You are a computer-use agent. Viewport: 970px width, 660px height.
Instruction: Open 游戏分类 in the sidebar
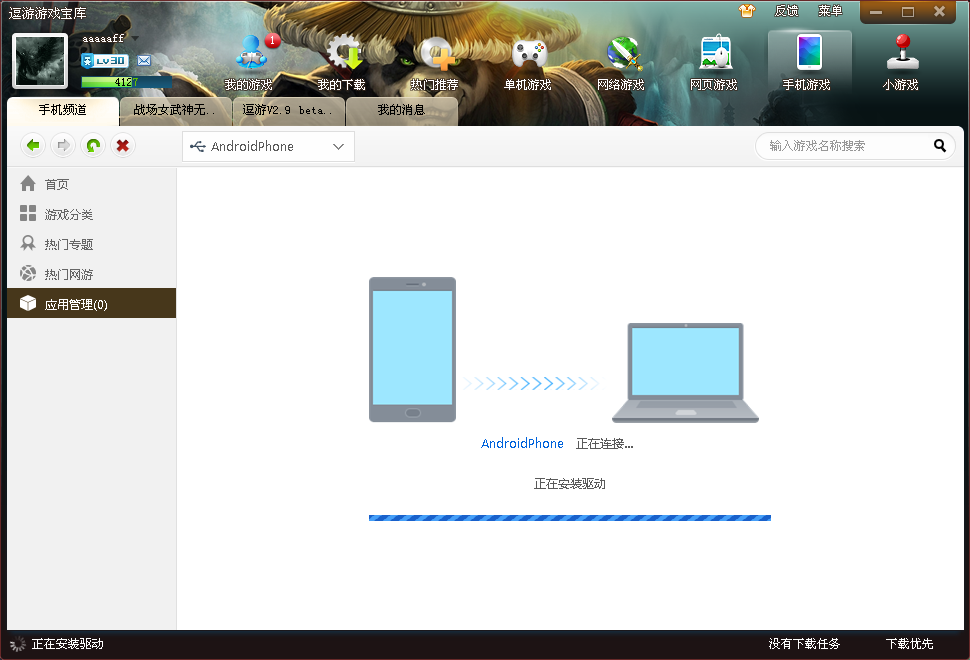[x=92, y=214]
